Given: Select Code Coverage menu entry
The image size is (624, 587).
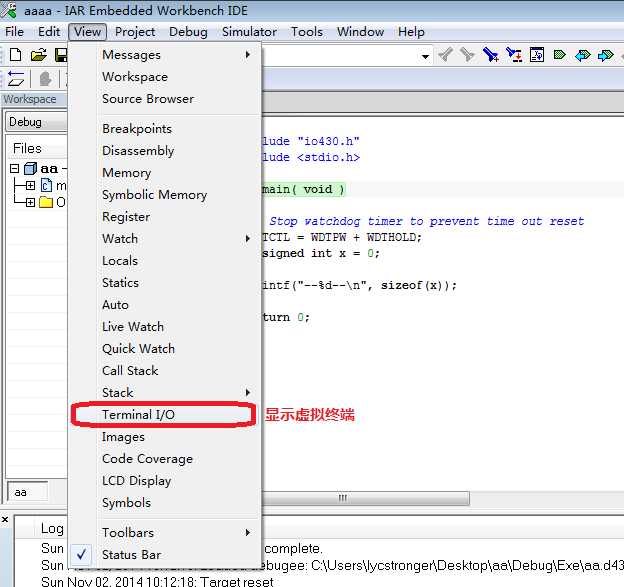Looking at the screenshot, I should tap(165, 458).
